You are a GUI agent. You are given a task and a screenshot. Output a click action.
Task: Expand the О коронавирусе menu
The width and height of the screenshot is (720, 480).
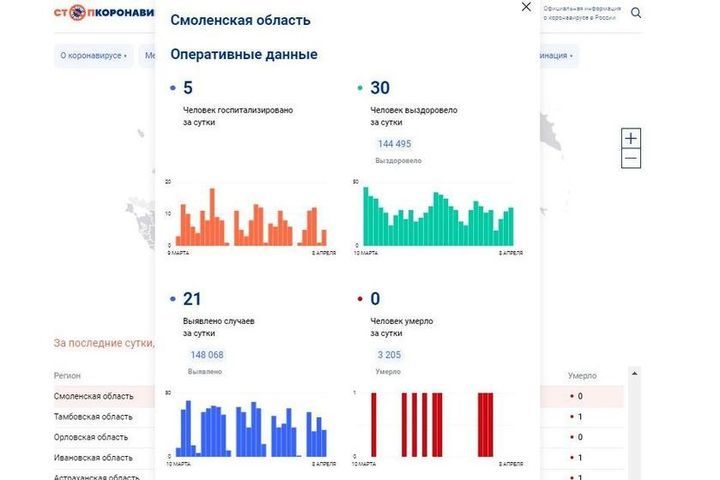(94, 56)
